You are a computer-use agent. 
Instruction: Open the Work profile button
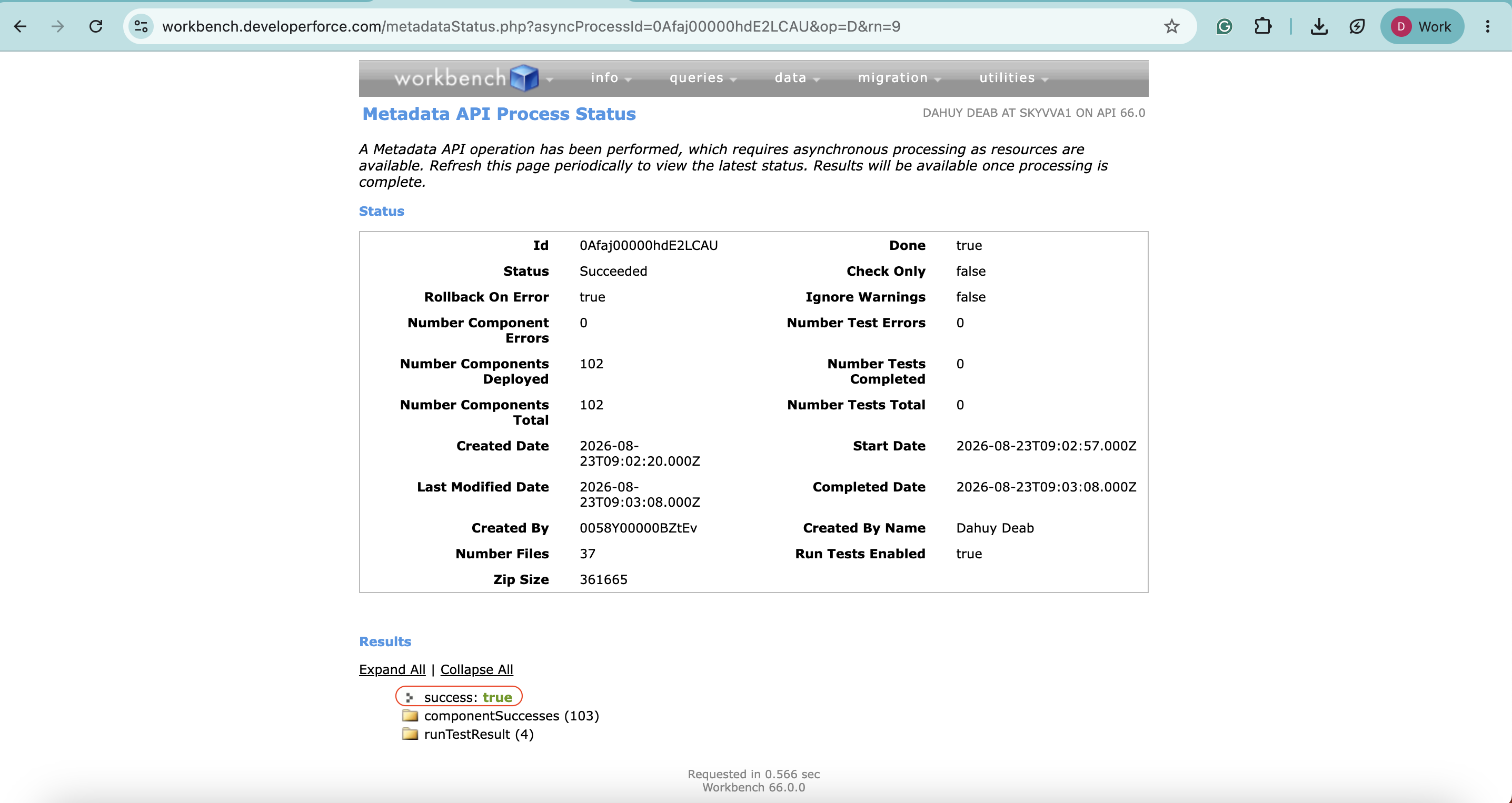(x=1422, y=26)
